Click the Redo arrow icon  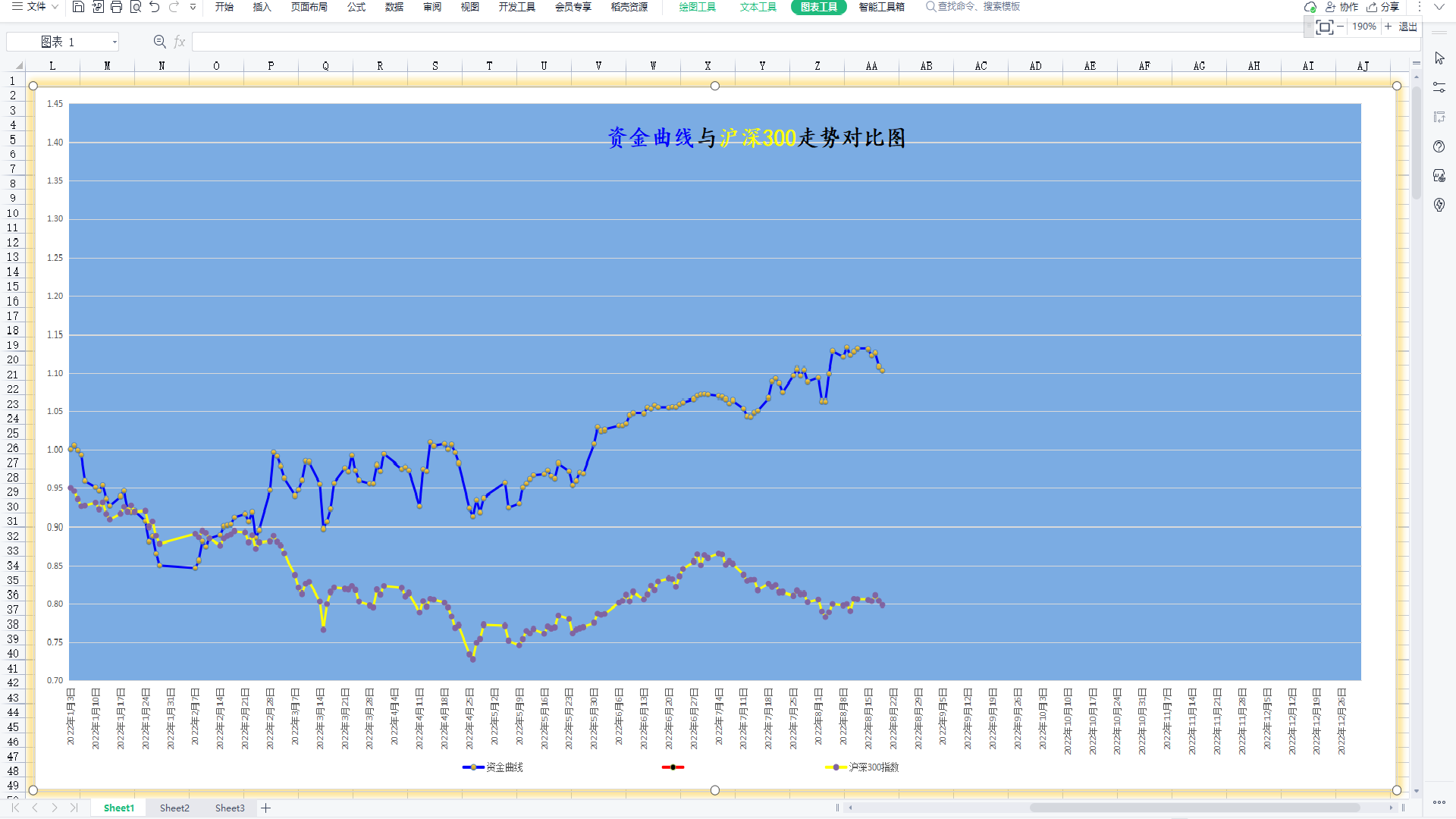174,7
